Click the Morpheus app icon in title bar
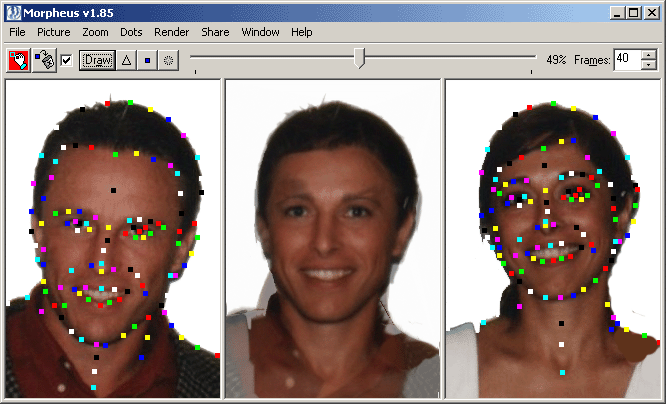666x404 pixels. pyautogui.click(x=14, y=13)
